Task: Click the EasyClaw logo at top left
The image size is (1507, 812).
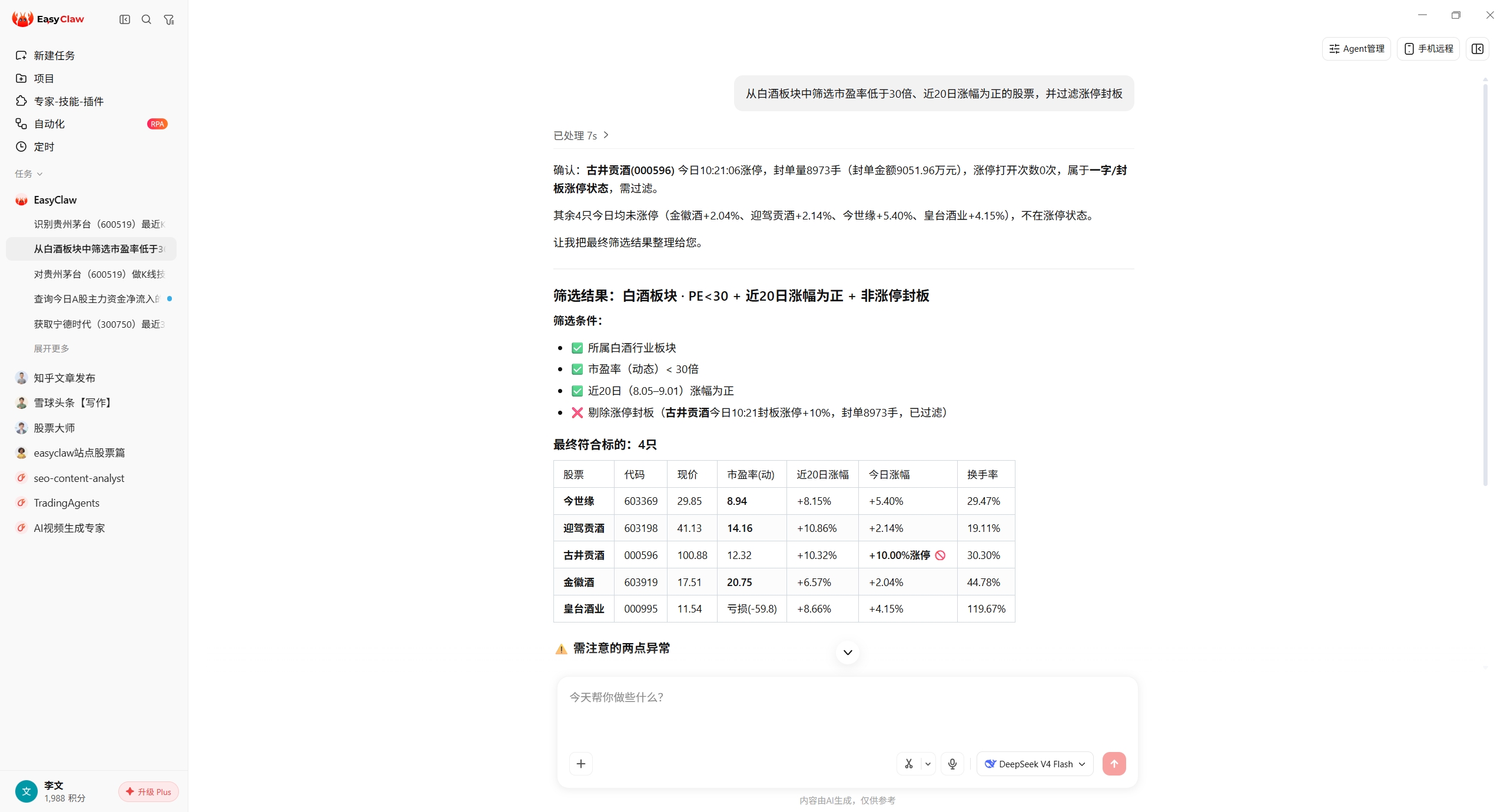Action: (48, 19)
